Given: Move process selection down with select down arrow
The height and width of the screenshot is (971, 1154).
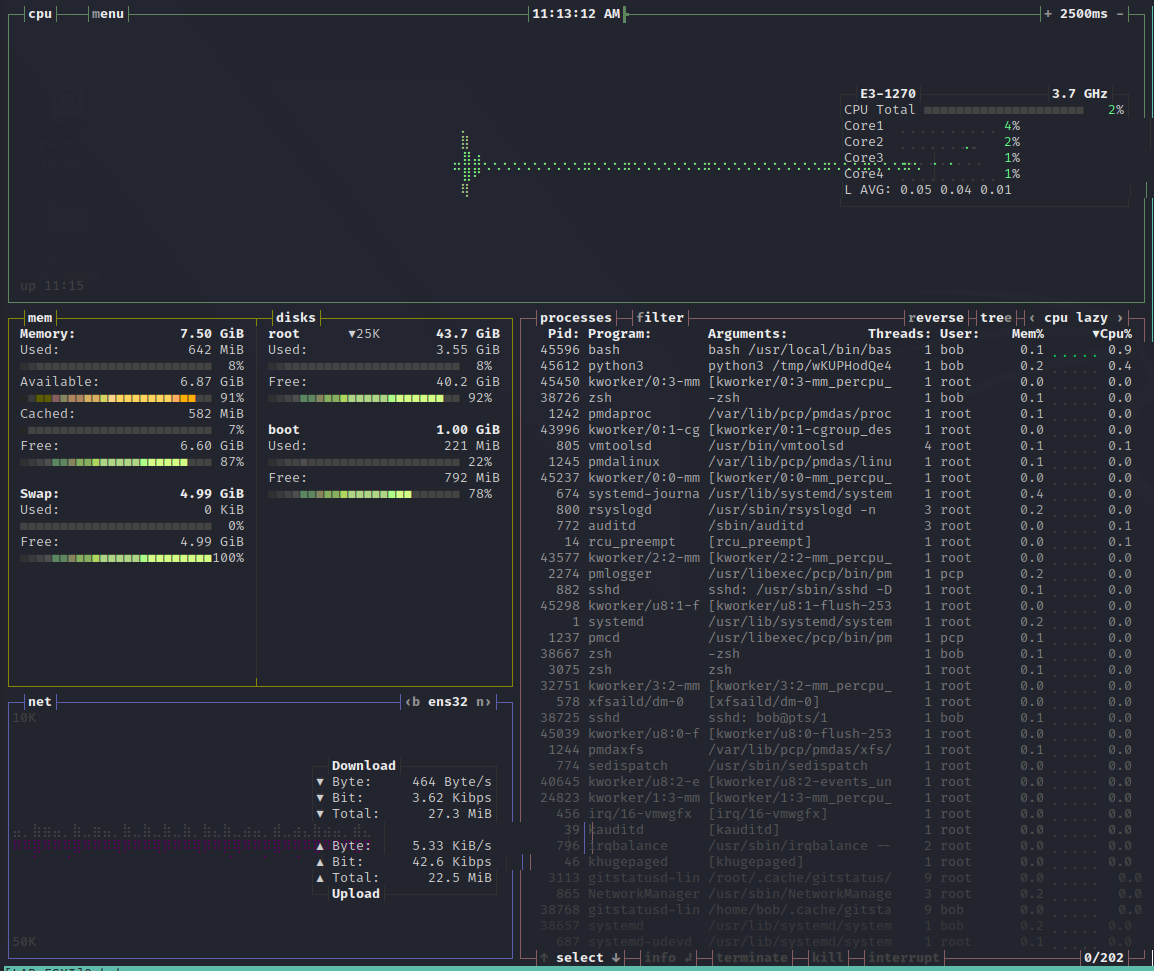Looking at the screenshot, I should (x=616, y=957).
